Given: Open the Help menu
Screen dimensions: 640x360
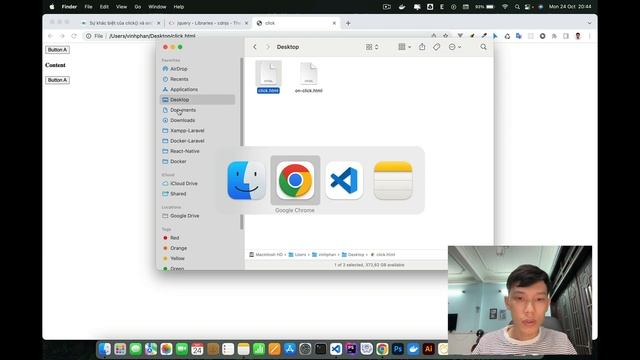Looking at the screenshot, I should coord(179,7).
